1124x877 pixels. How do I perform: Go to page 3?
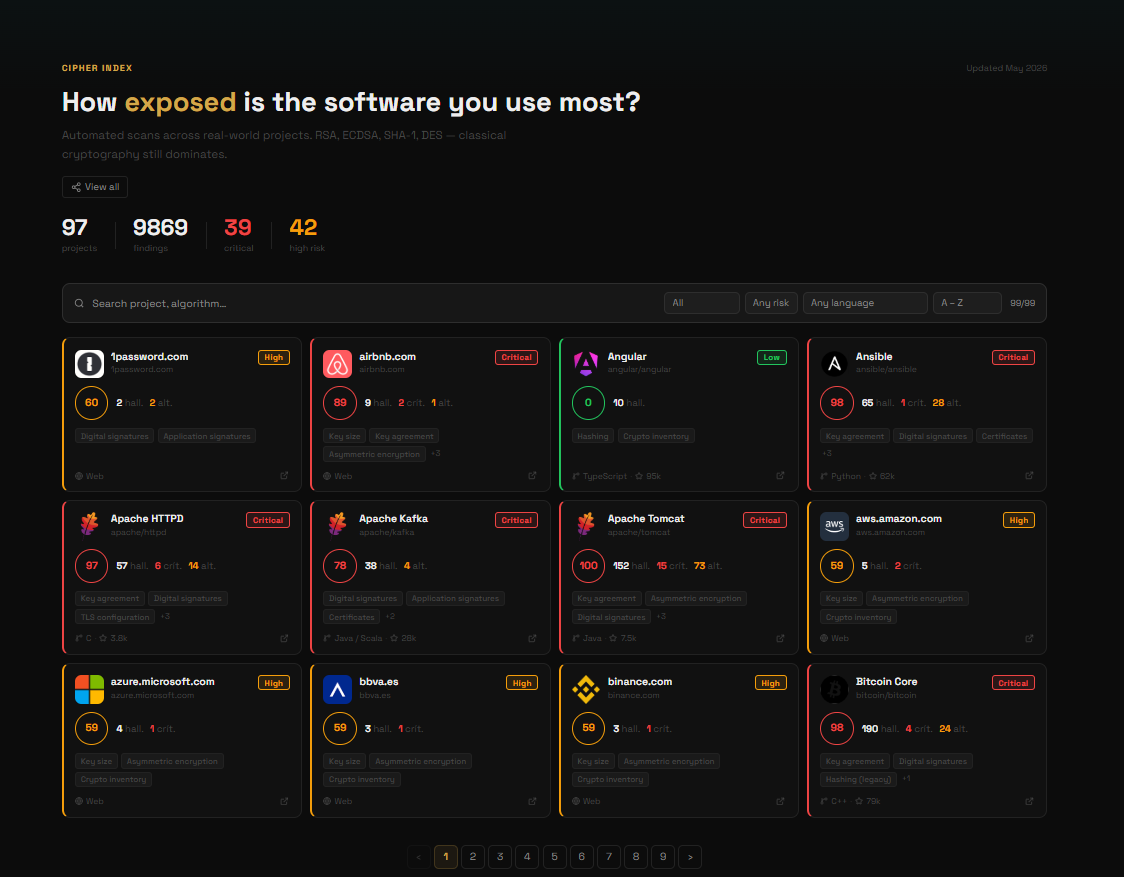click(500, 856)
